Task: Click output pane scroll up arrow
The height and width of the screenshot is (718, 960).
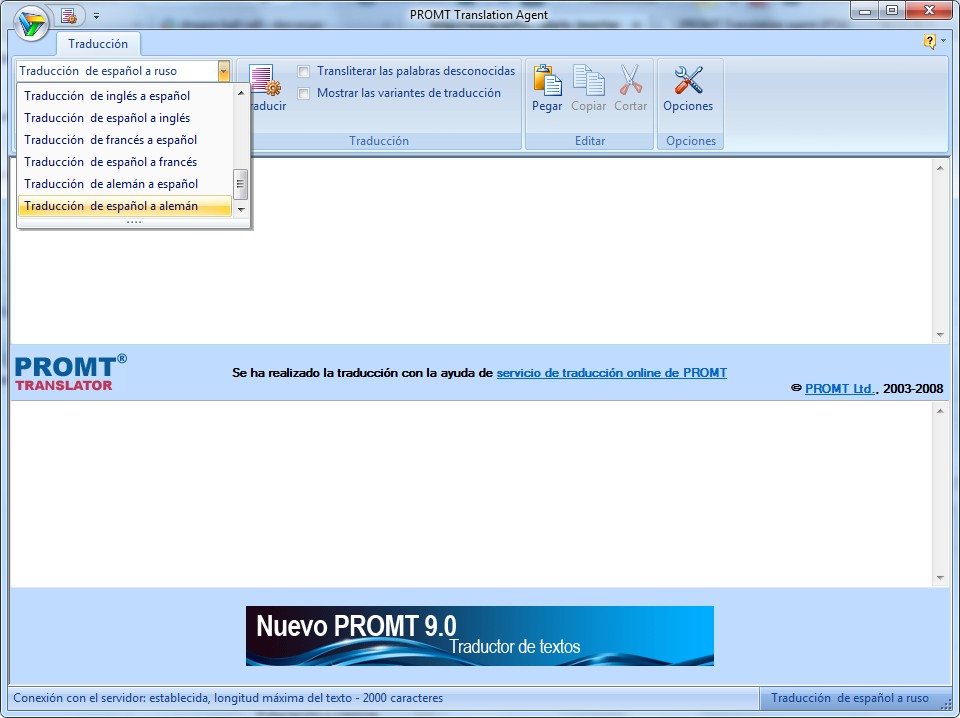Action: click(x=940, y=411)
